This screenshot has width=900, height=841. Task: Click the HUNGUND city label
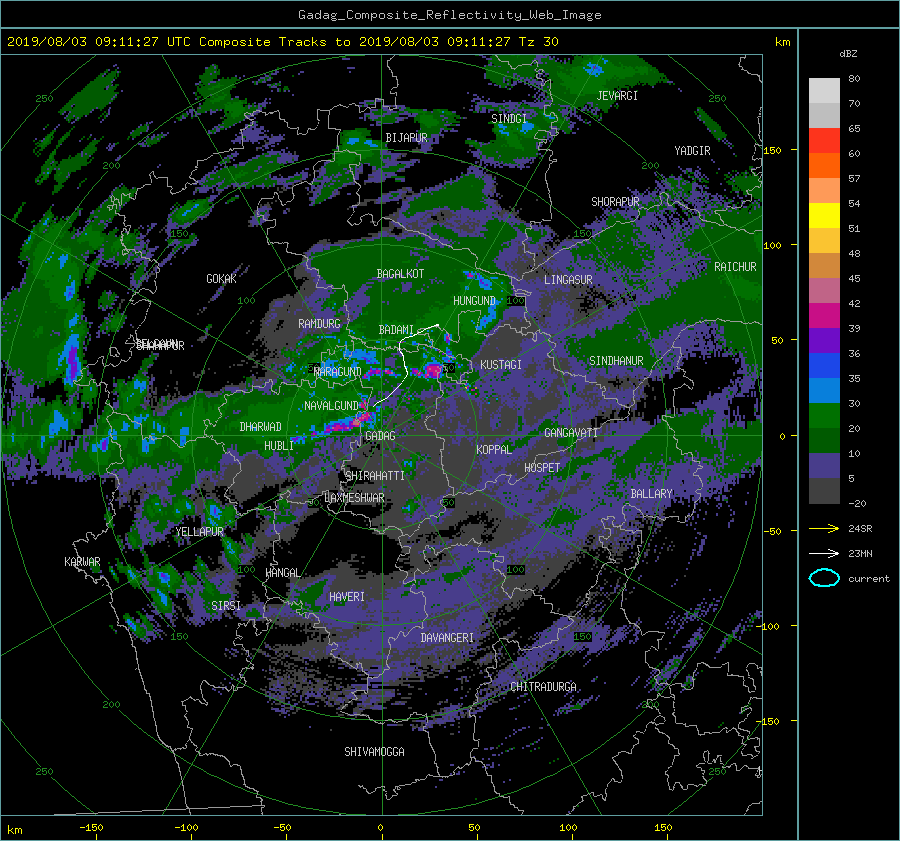tap(474, 301)
